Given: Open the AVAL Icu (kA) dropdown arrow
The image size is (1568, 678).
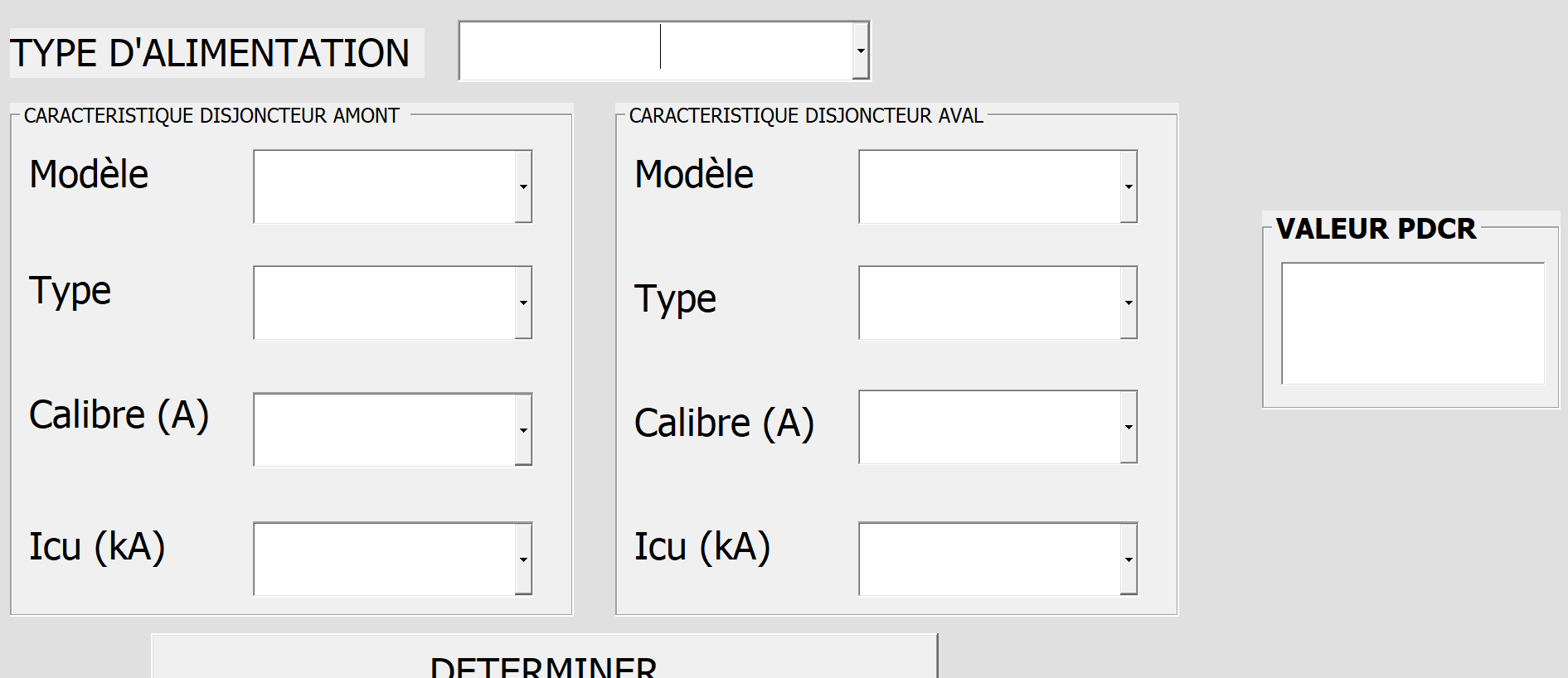Looking at the screenshot, I should [1129, 559].
